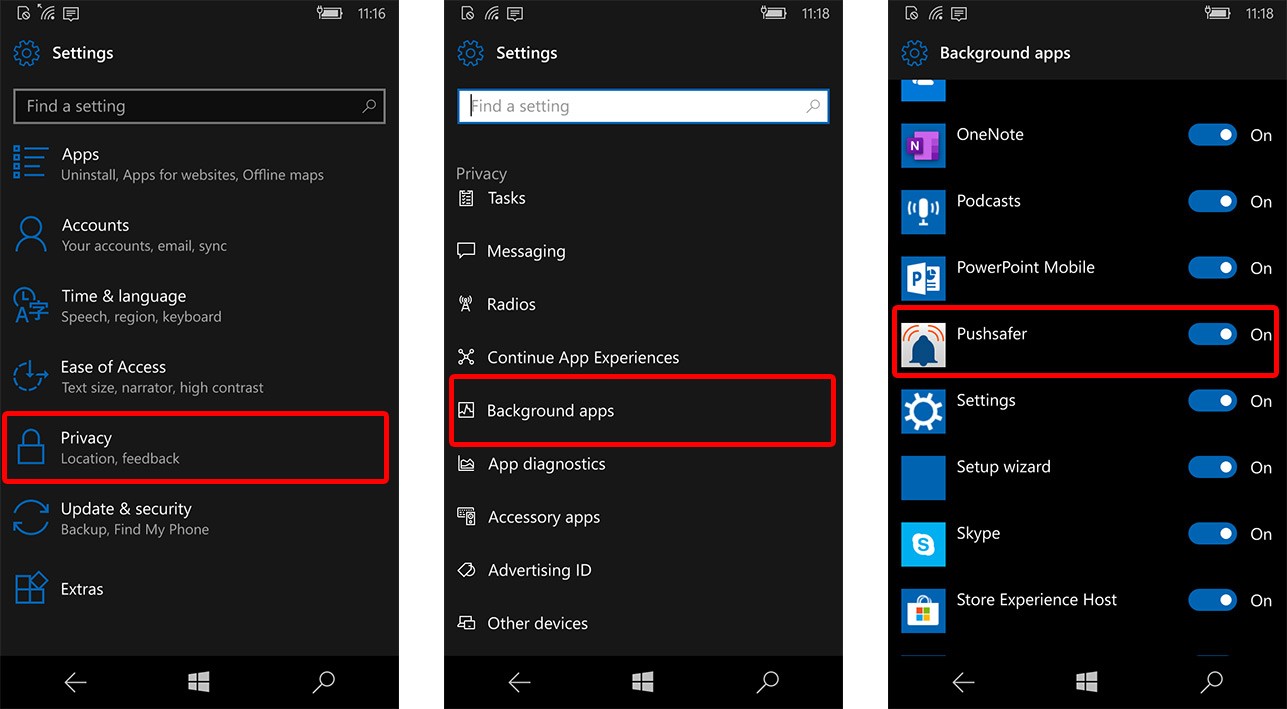Image resolution: width=1287 pixels, height=709 pixels.
Task: Open the Extras icon
Action: pos(31,588)
